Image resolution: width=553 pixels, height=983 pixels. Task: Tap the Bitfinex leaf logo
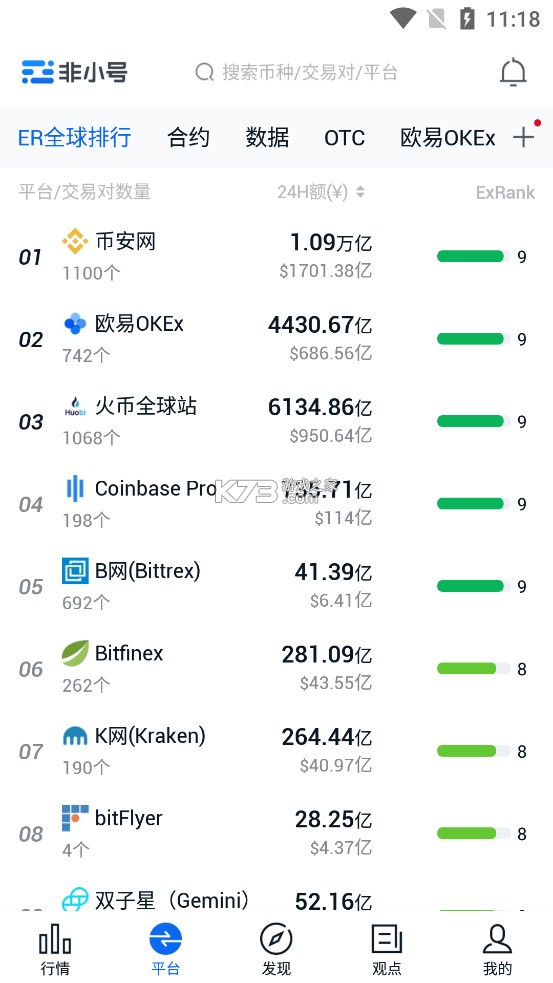[75, 653]
